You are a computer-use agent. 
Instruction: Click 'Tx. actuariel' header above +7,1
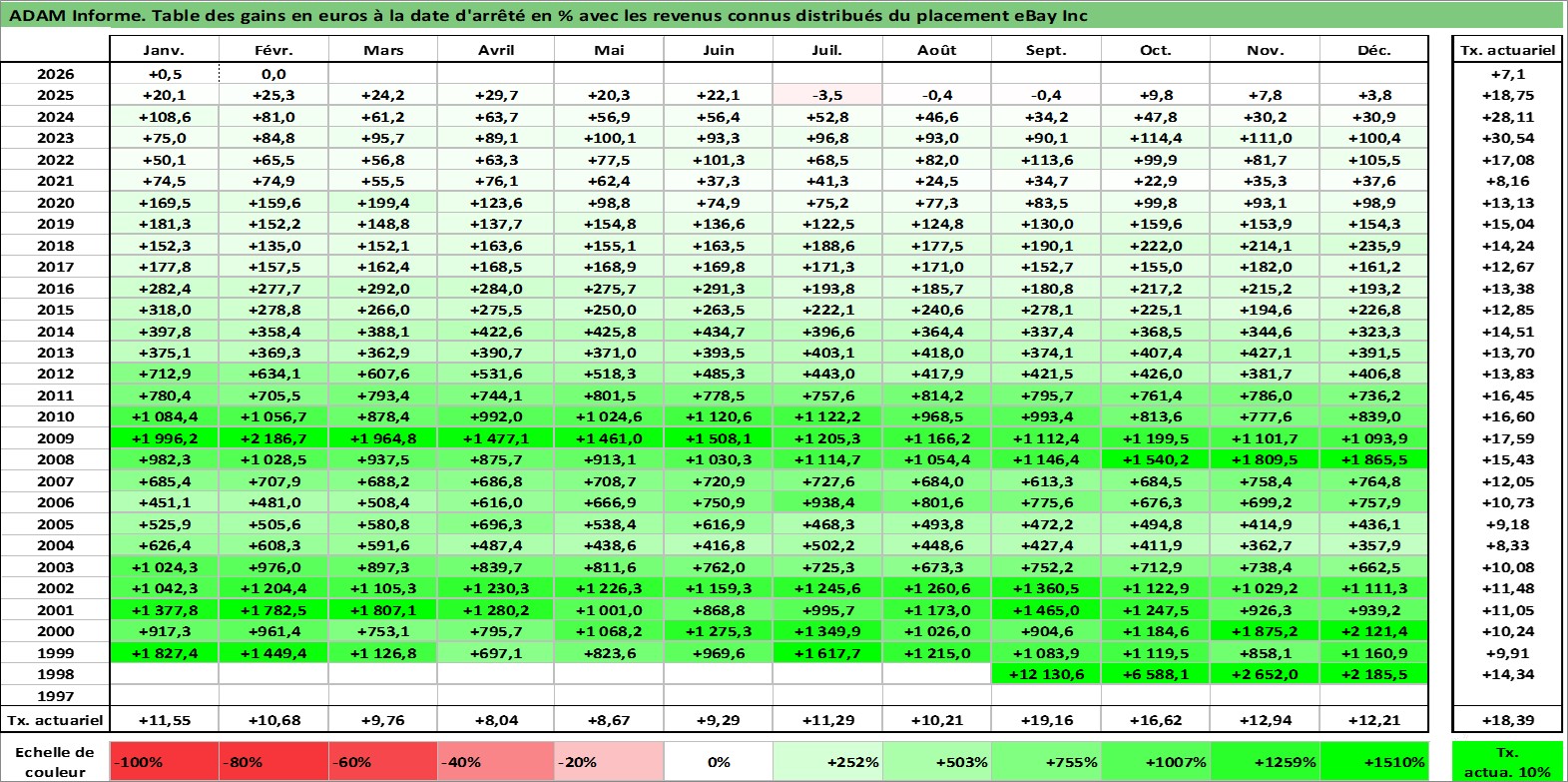[1508, 50]
